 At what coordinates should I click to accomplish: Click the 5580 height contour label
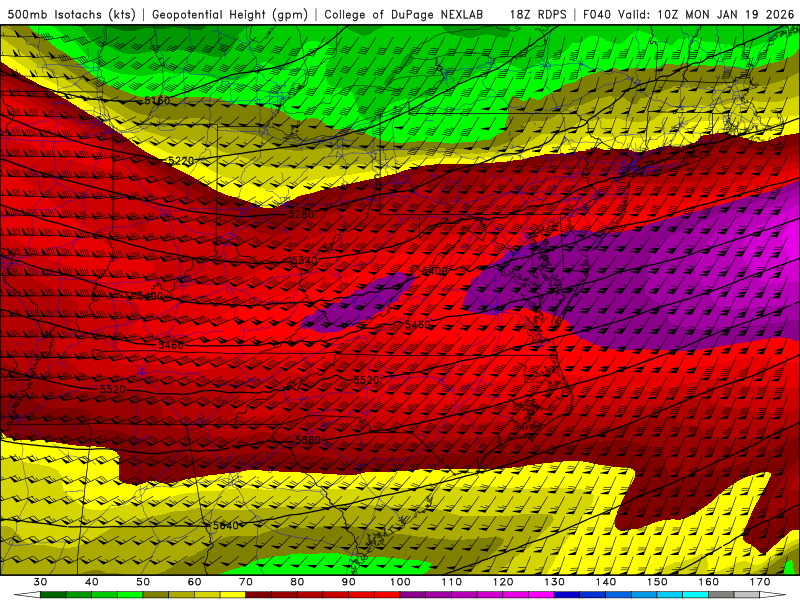pyautogui.click(x=308, y=440)
